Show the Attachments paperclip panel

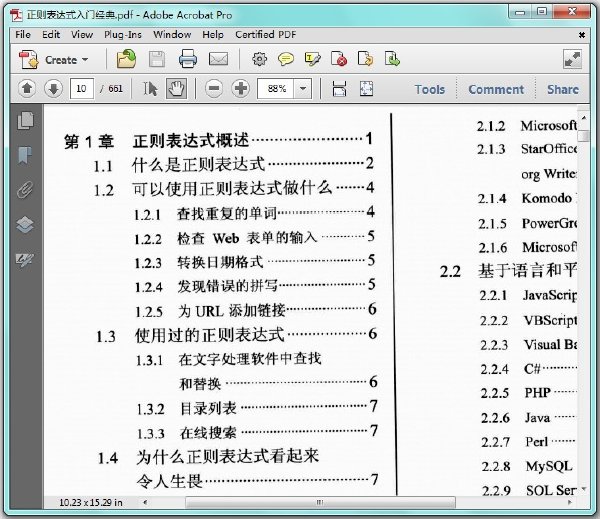coord(25,189)
